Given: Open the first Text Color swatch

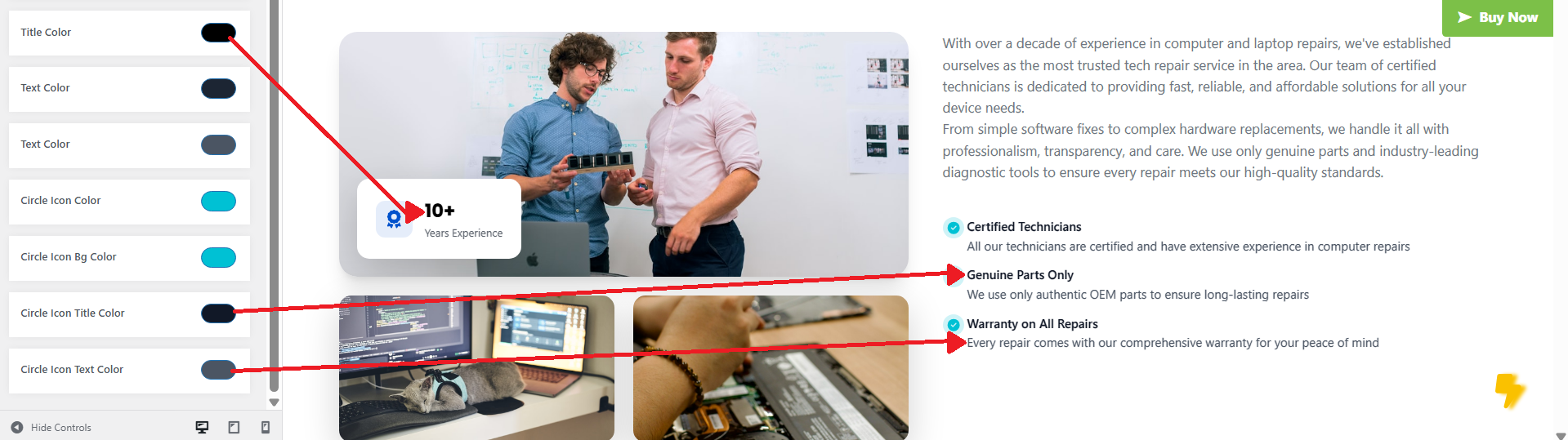Looking at the screenshot, I should tap(218, 88).
